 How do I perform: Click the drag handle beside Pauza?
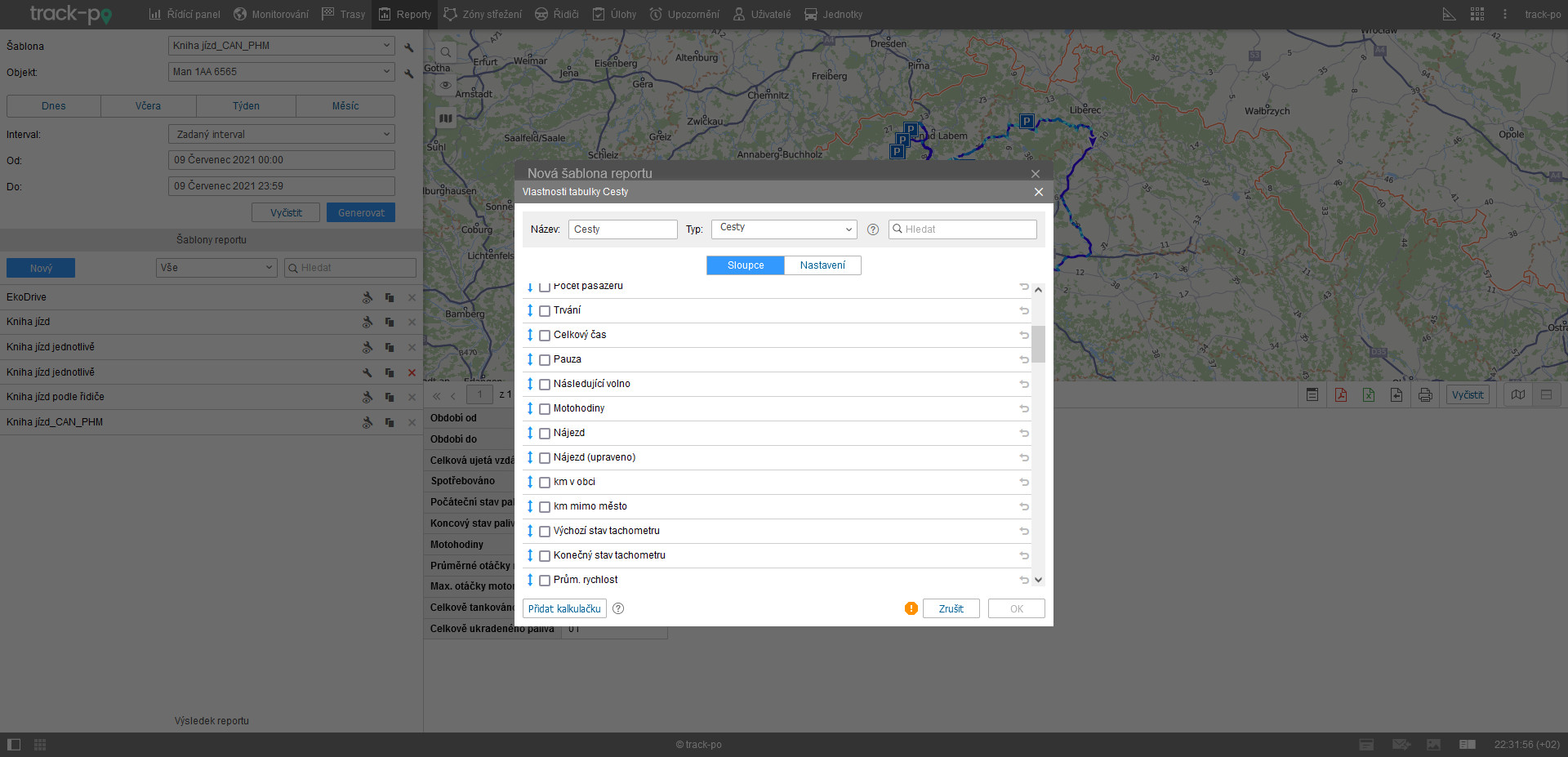tap(530, 359)
